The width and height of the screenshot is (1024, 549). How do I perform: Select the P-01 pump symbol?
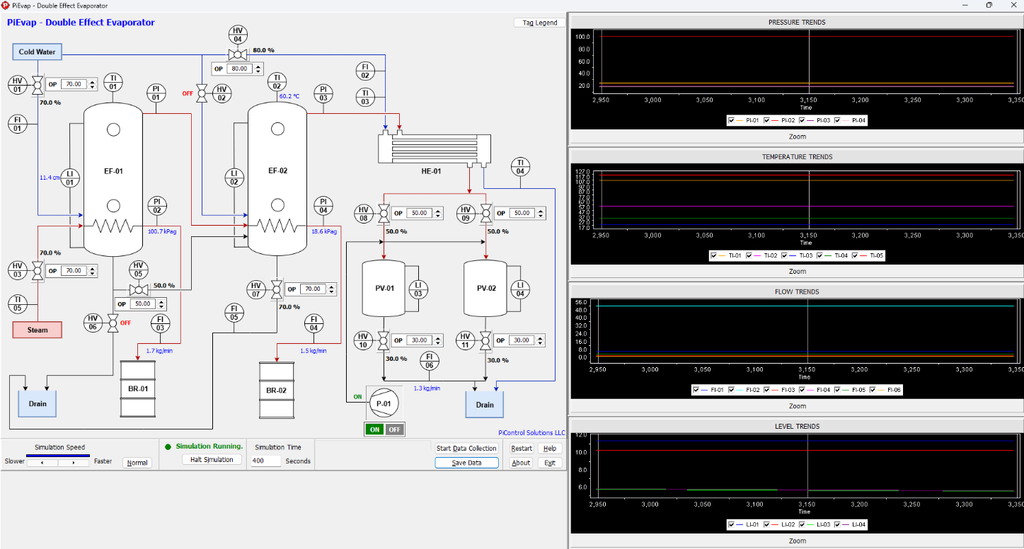[383, 403]
